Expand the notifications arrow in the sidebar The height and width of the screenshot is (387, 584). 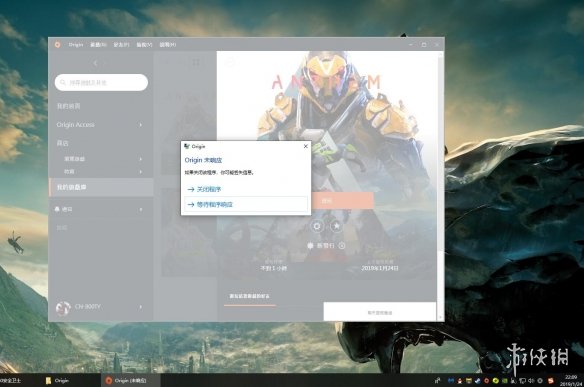tap(140, 210)
